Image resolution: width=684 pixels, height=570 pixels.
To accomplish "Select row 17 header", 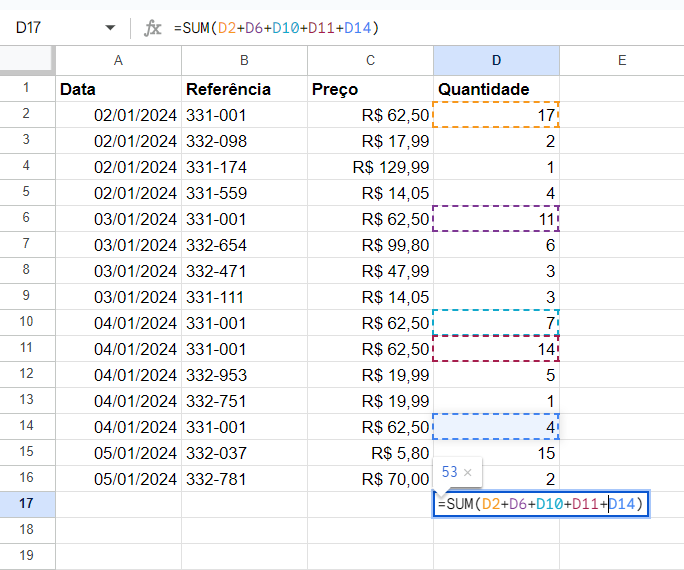I will 27,504.
